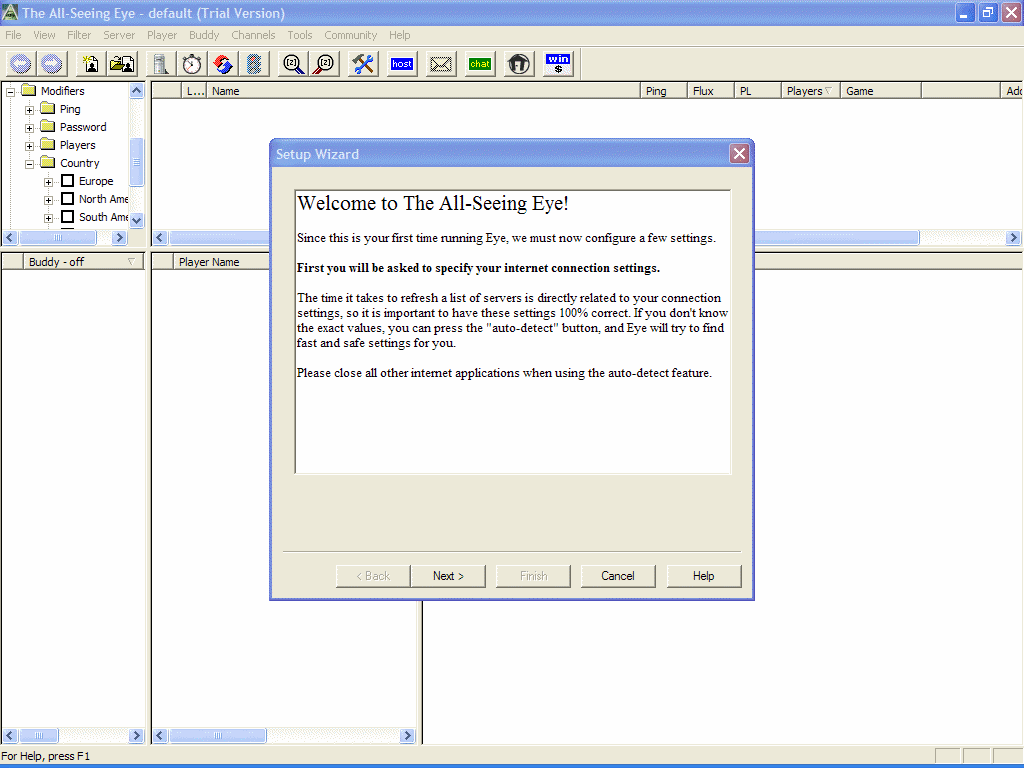Click the PL column header
1024x768 pixels.
pos(758,91)
